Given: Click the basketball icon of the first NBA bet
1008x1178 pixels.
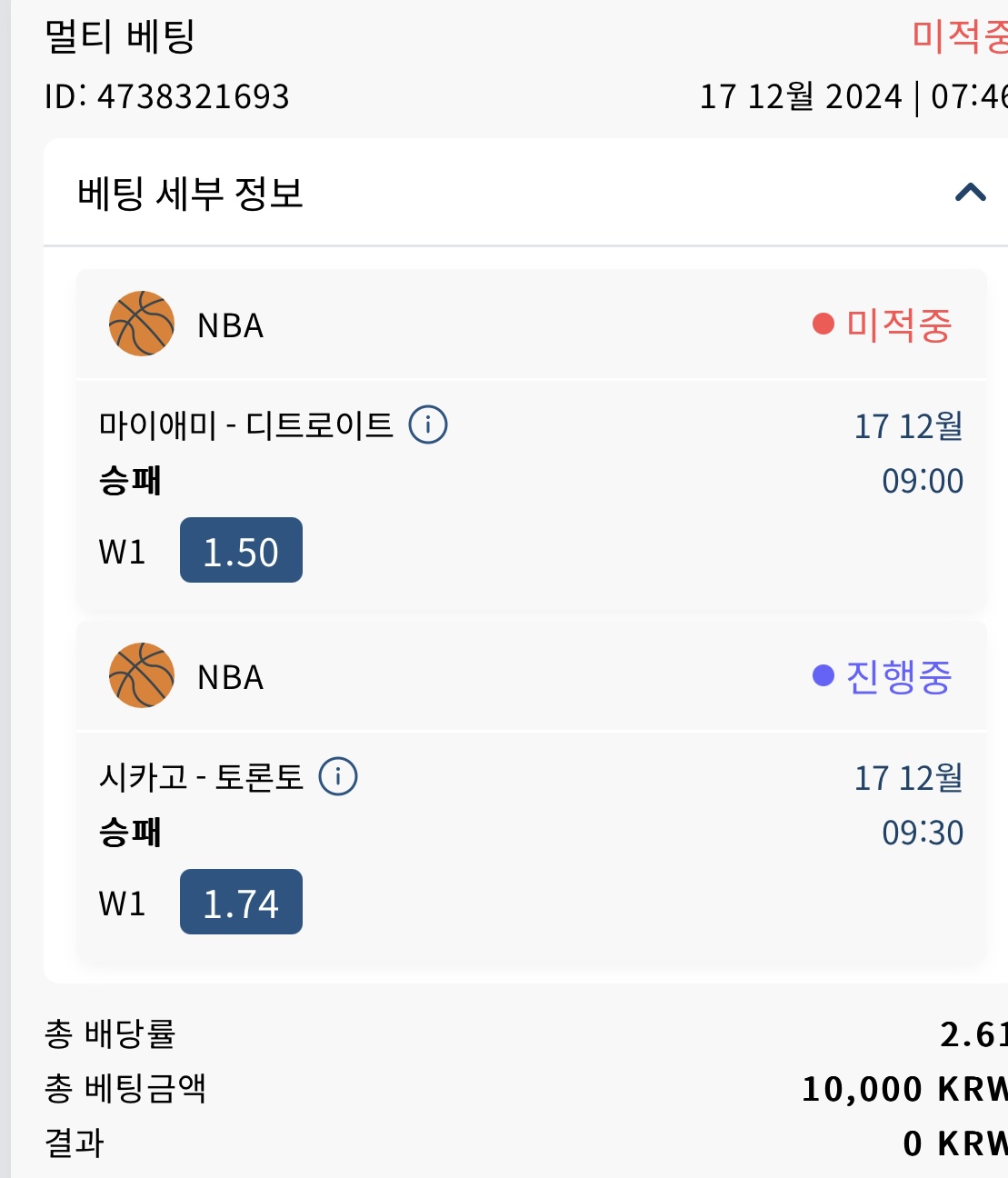Looking at the screenshot, I should pyautogui.click(x=142, y=324).
